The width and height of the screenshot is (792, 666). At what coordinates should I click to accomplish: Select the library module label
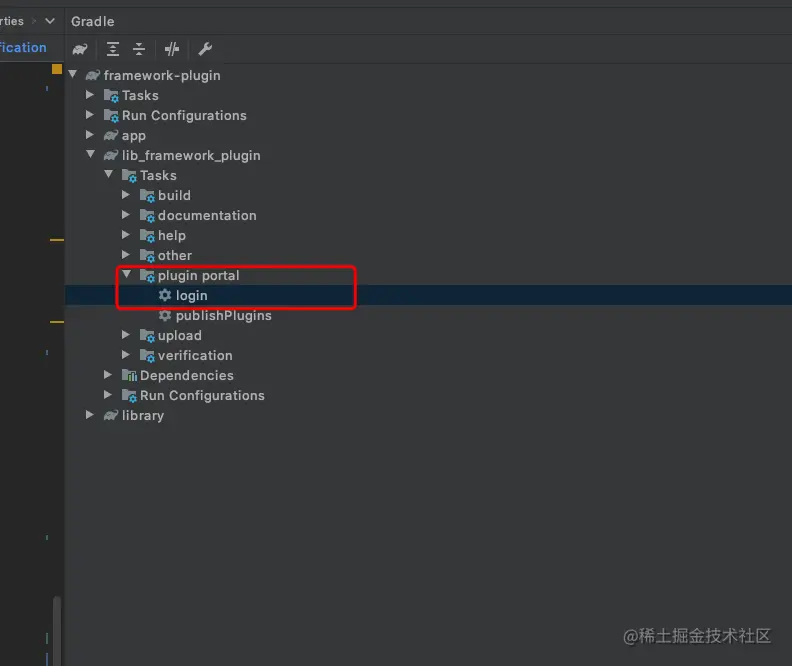tap(143, 416)
